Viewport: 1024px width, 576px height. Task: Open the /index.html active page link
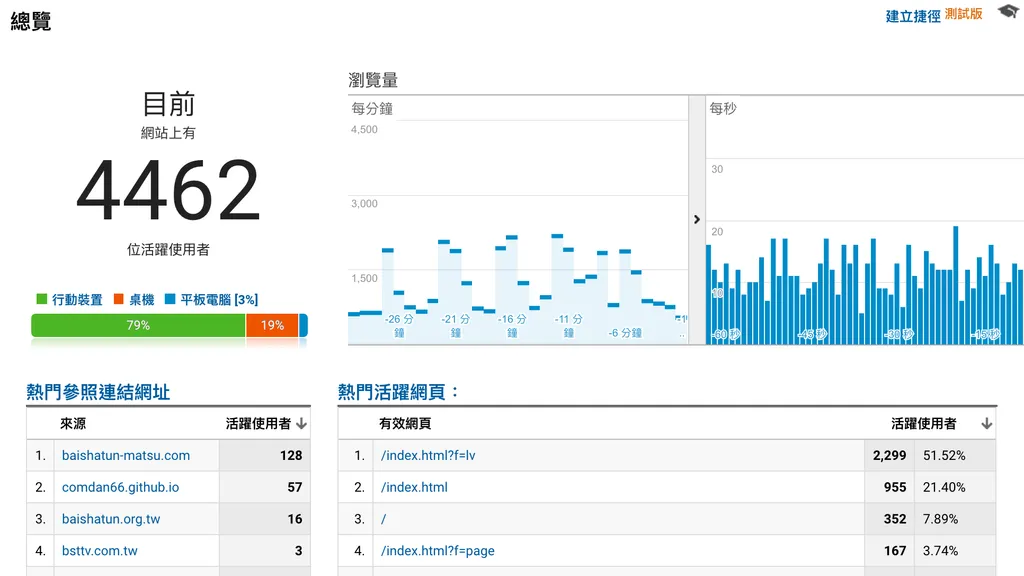tap(414, 487)
